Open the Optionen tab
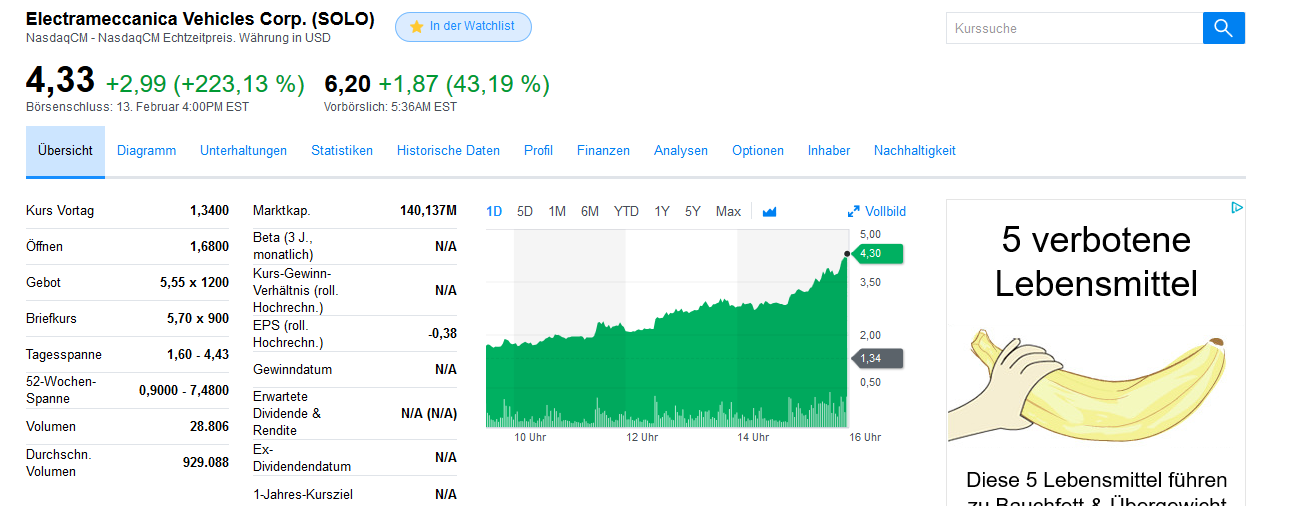 [758, 151]
